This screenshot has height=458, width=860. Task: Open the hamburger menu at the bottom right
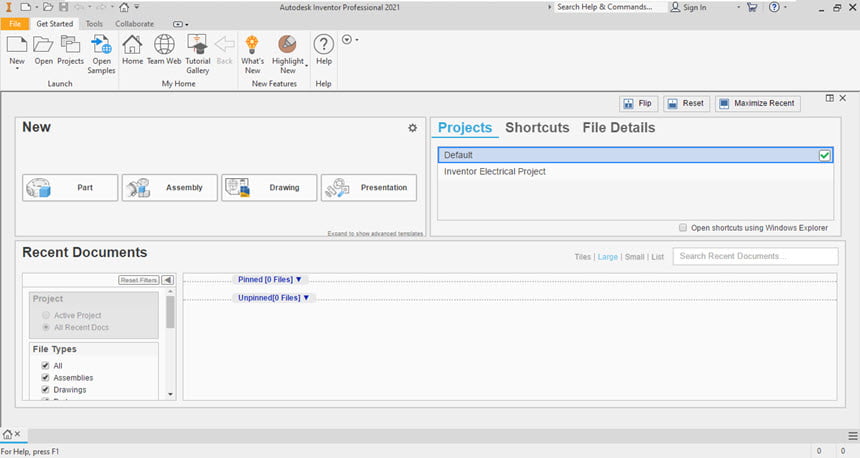(853, 436)
